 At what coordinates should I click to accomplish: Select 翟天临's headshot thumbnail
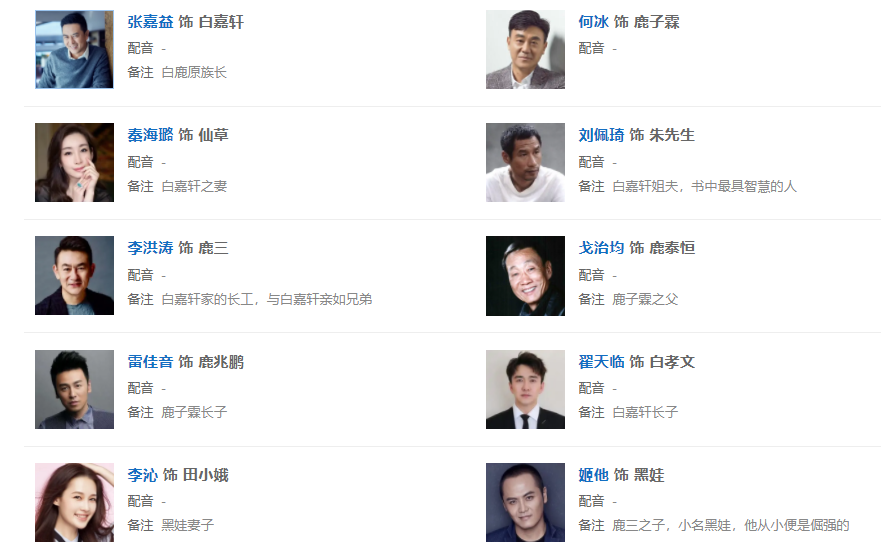pyautogui.click(x=525, y=389)
